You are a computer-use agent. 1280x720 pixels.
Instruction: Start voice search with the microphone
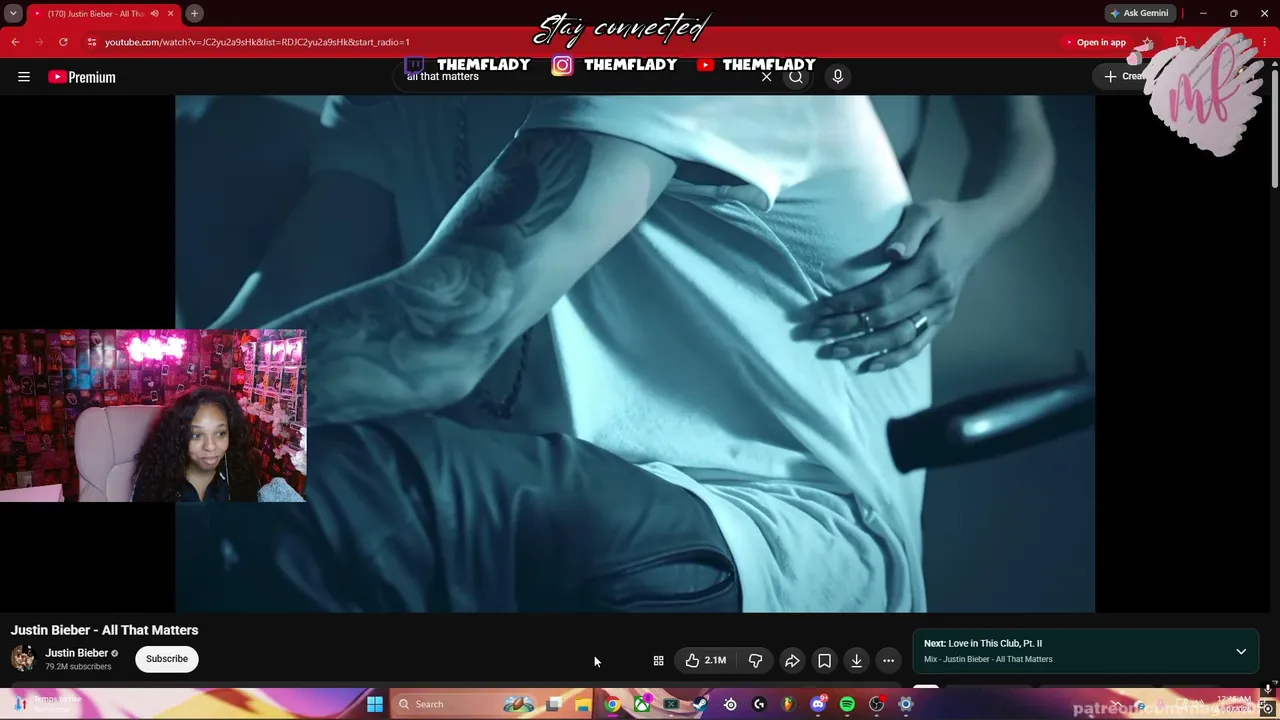click(x=838, y=77)
